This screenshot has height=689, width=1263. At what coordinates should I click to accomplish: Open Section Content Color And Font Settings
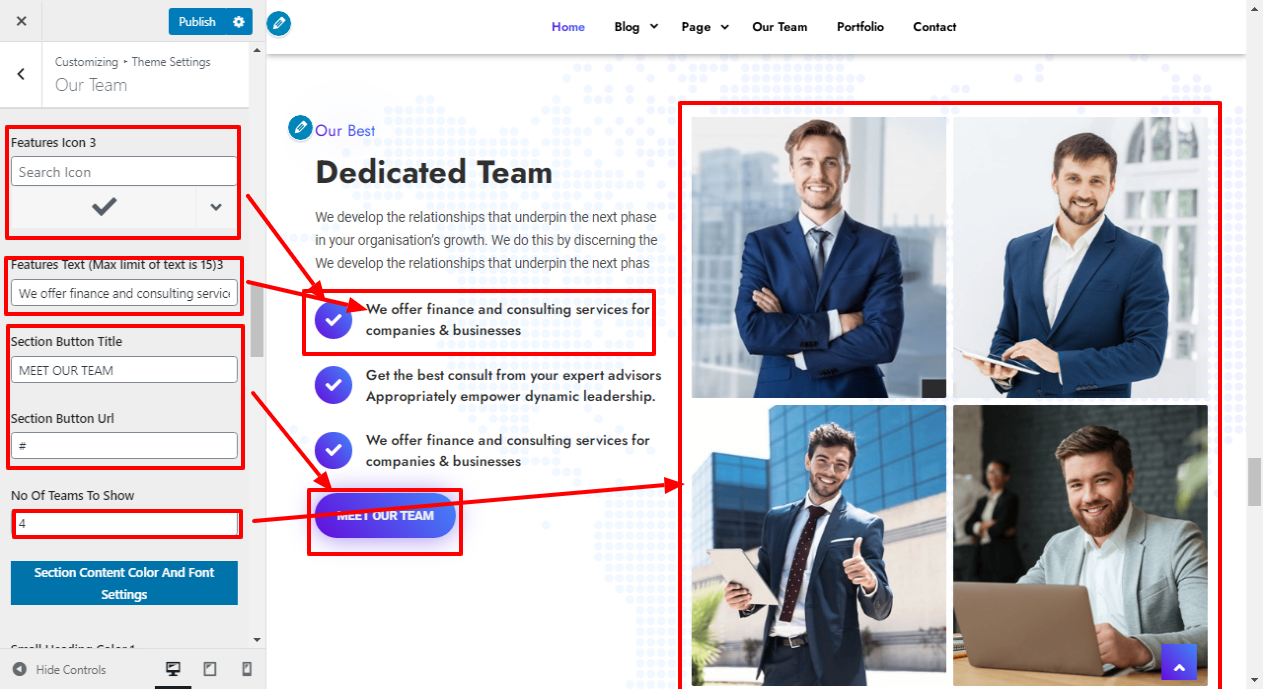124,583
